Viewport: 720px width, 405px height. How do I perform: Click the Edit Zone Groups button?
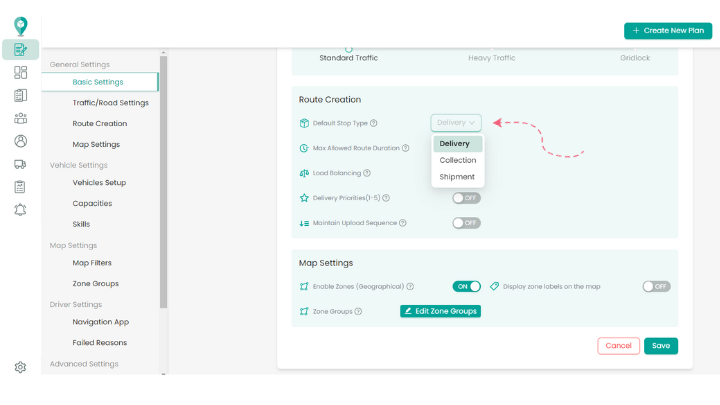(x=440, y=311)
